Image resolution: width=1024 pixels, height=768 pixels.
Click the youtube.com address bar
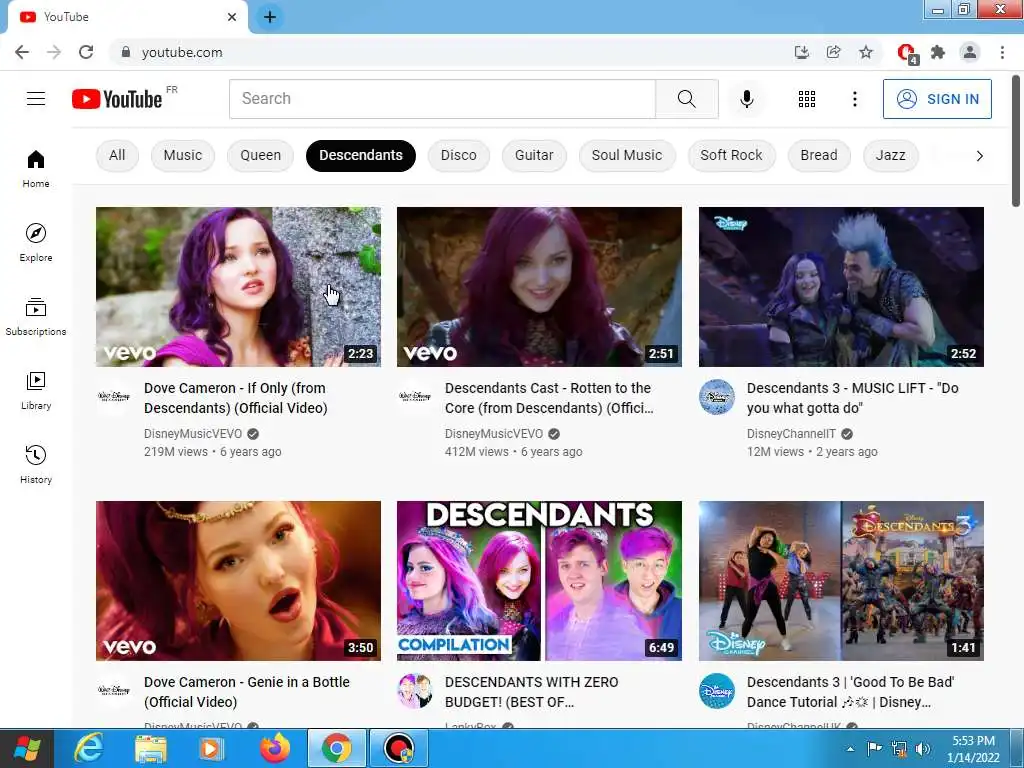click(x=451, y=52)
